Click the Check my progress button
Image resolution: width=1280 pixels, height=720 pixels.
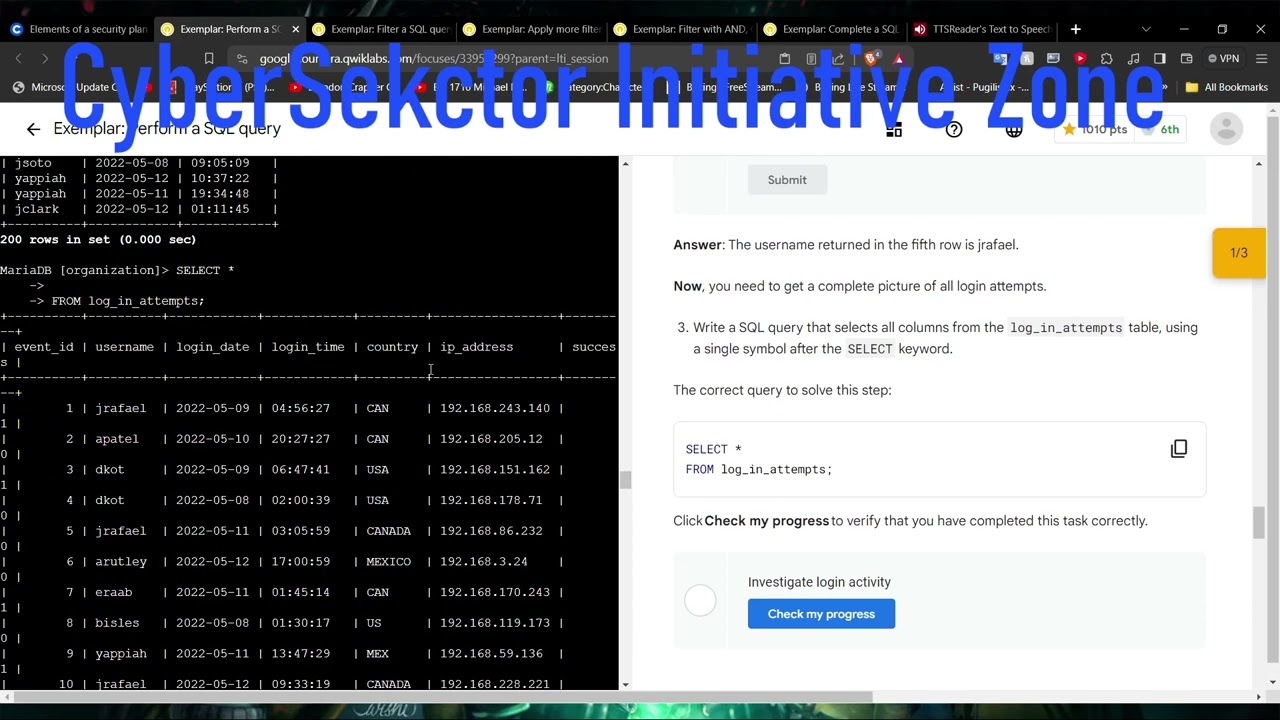coord(821,614)
